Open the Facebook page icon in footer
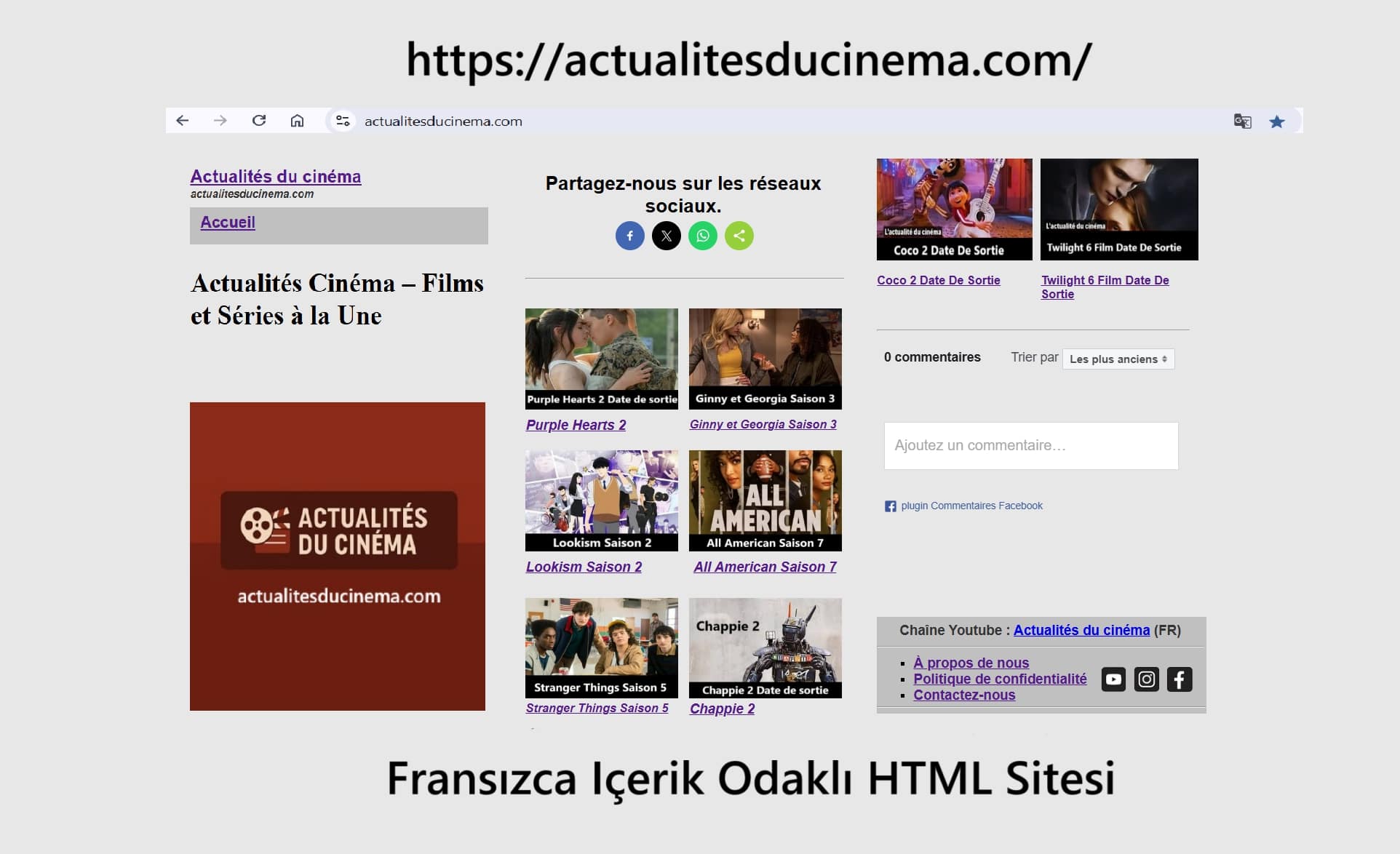Image resolution: width=1400 pixels, height=854 pixels. point(1180,679)
